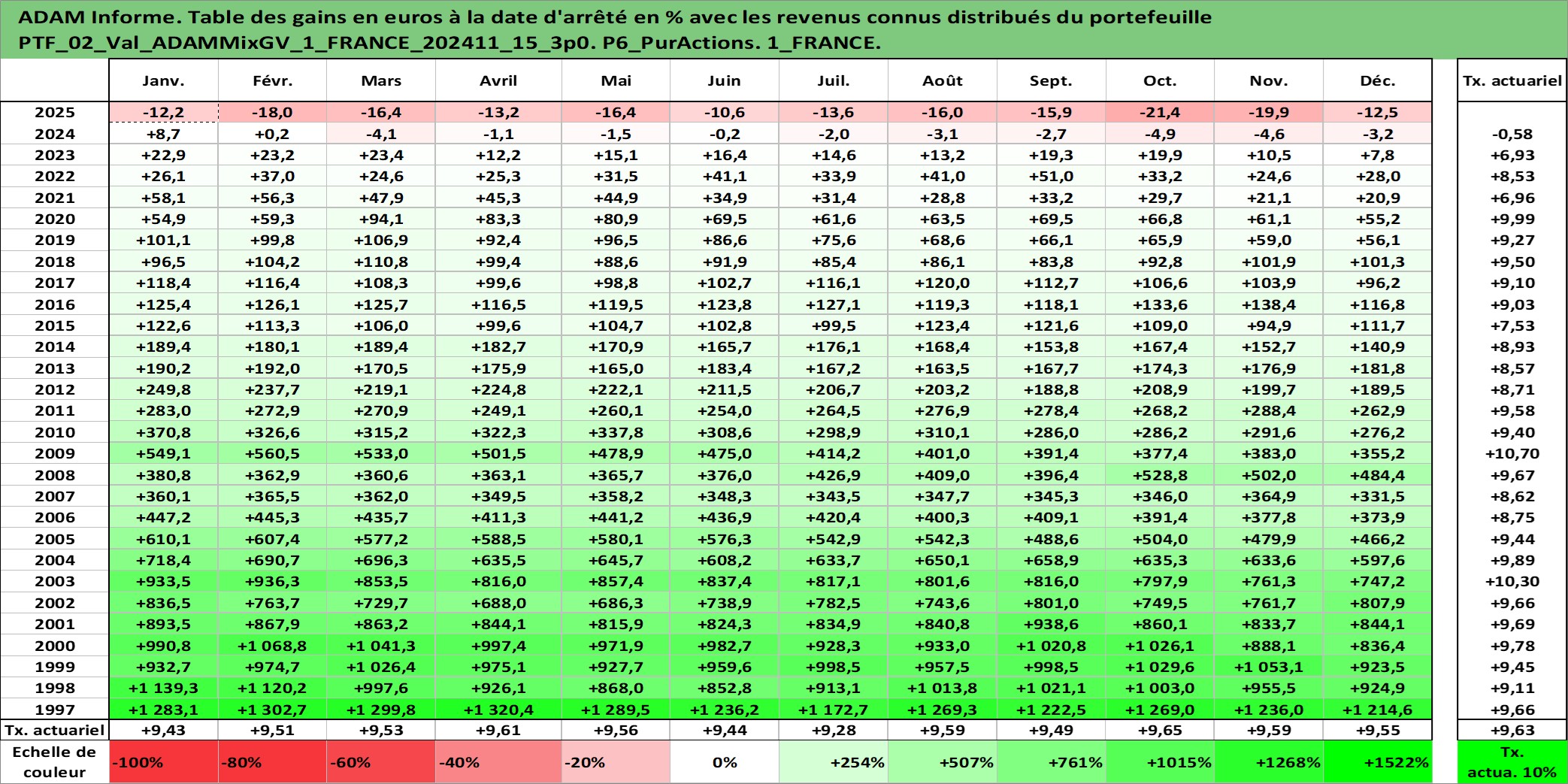Select the +528,8 cell in 2008 row
1568x784 pixels.
[1160, 475]
